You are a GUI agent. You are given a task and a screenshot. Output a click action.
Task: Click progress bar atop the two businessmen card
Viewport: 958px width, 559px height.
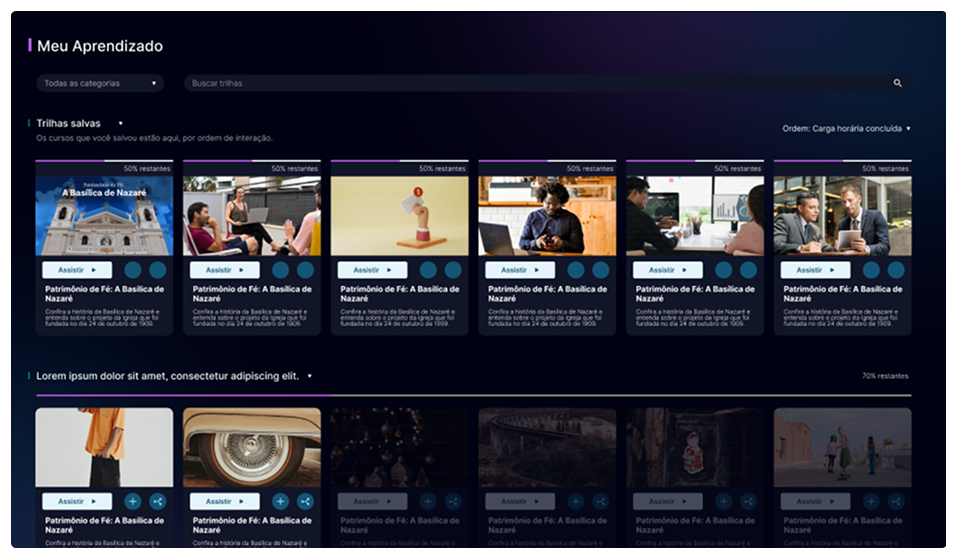click(843, 161)
